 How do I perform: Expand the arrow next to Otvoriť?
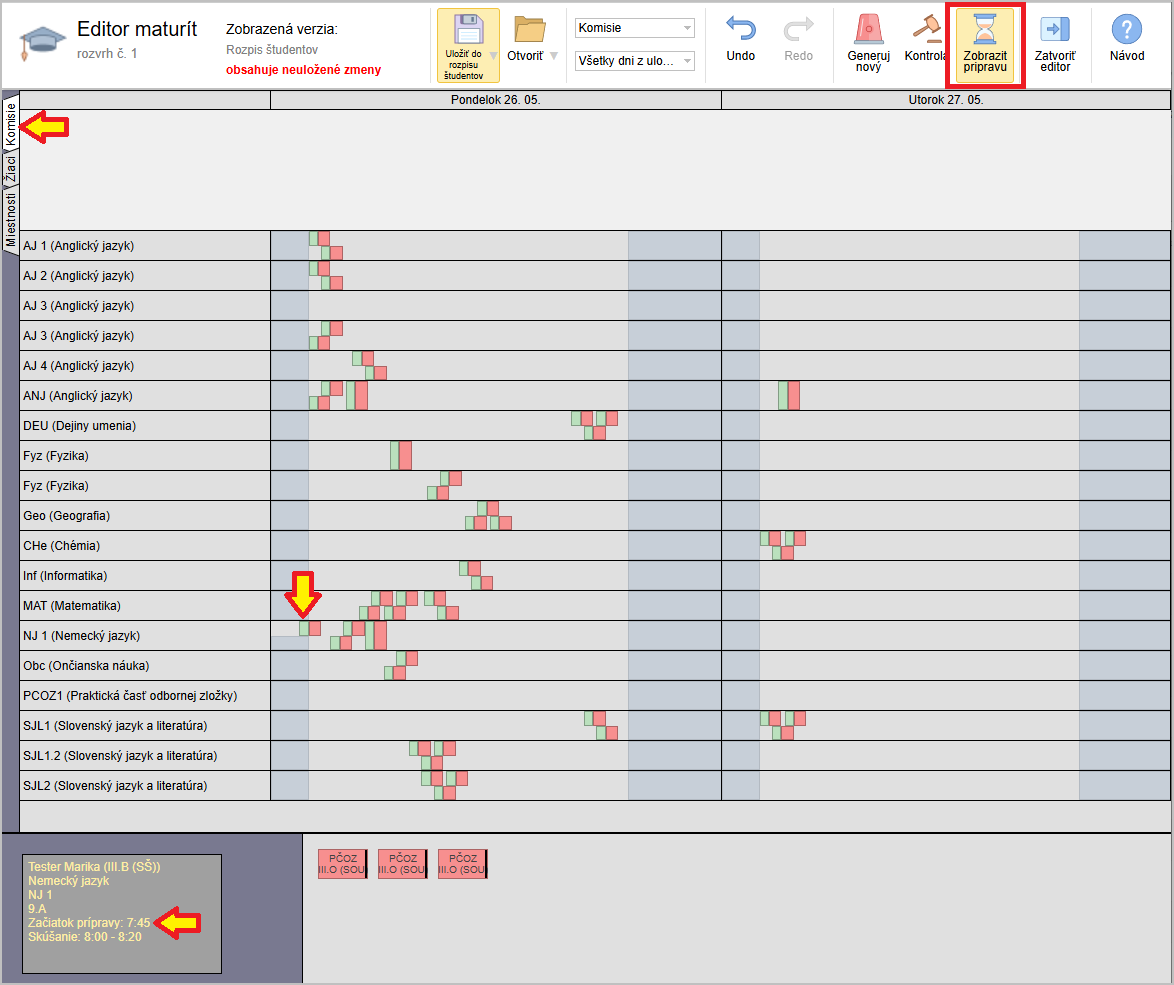554,56
